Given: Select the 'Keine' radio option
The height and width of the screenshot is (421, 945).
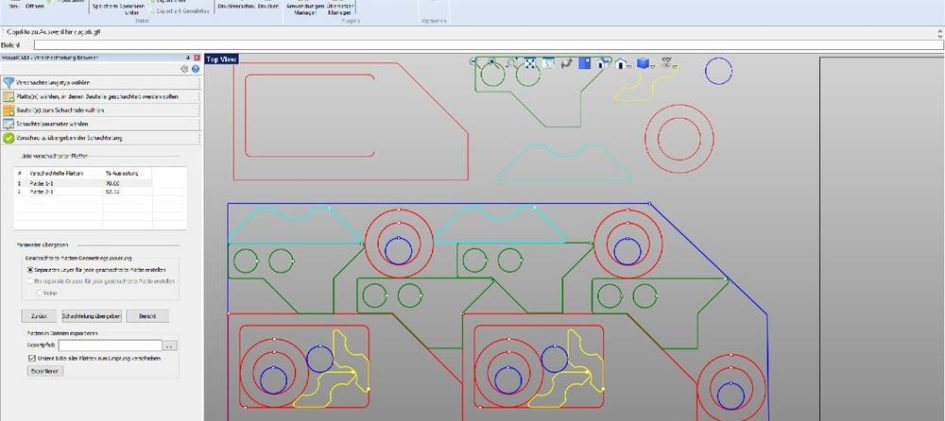Looking at the screenshot, I should (x=40, y=293).
